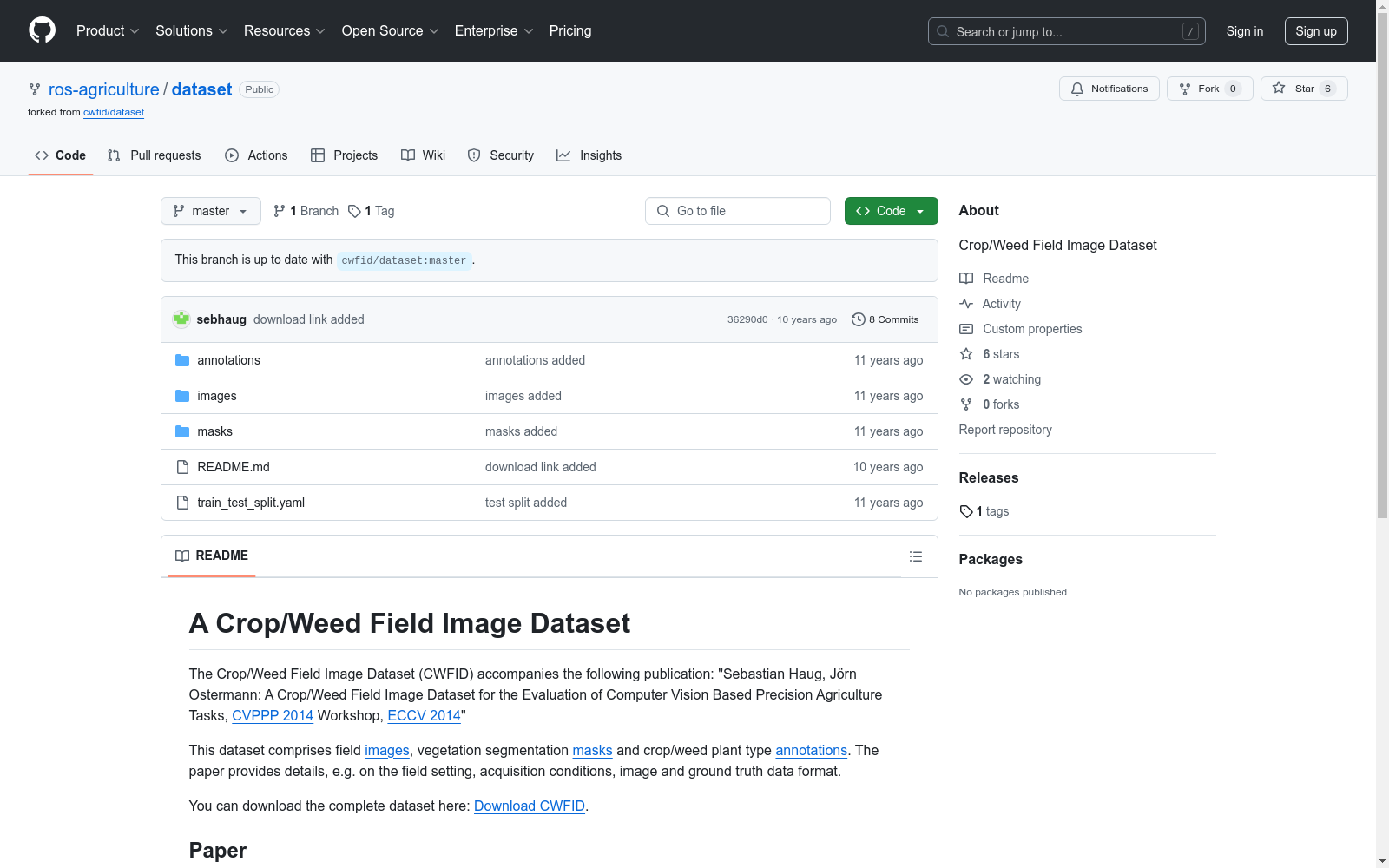
Task: Focus the Search or jump to field
Action: [x=1067, y=31]
